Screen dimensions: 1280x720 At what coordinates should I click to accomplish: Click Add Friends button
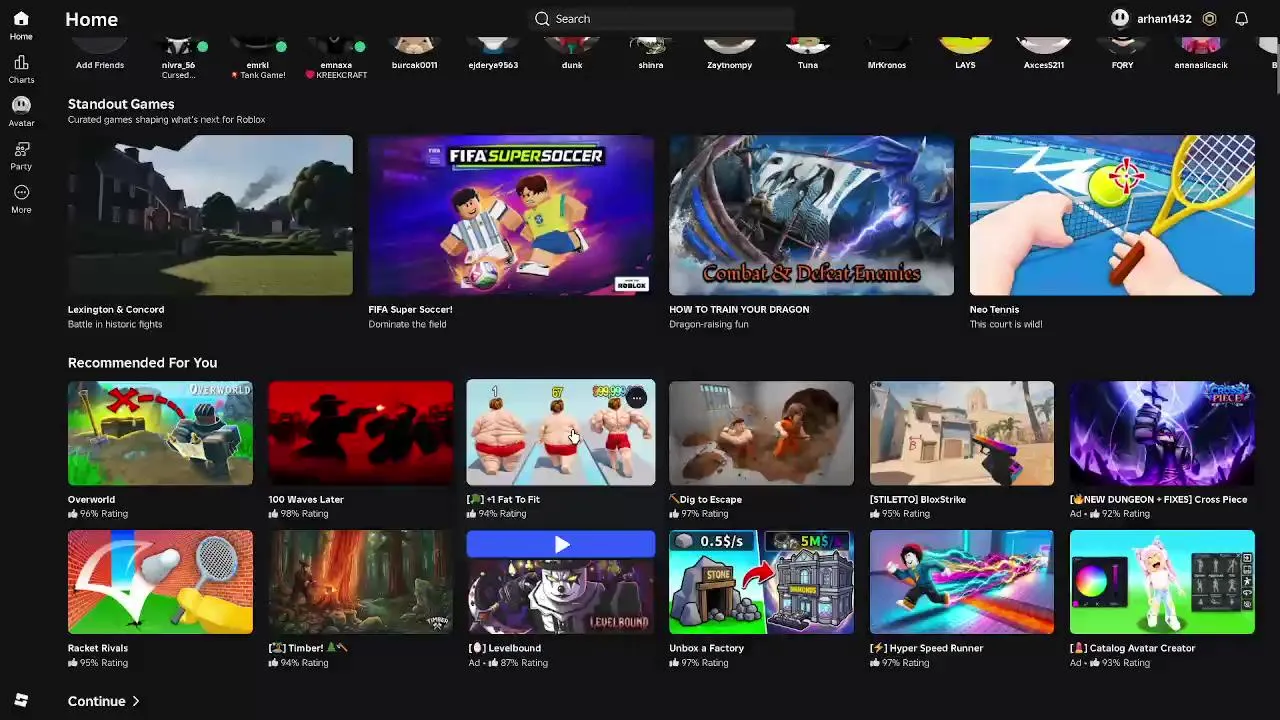tap(100, 47)
